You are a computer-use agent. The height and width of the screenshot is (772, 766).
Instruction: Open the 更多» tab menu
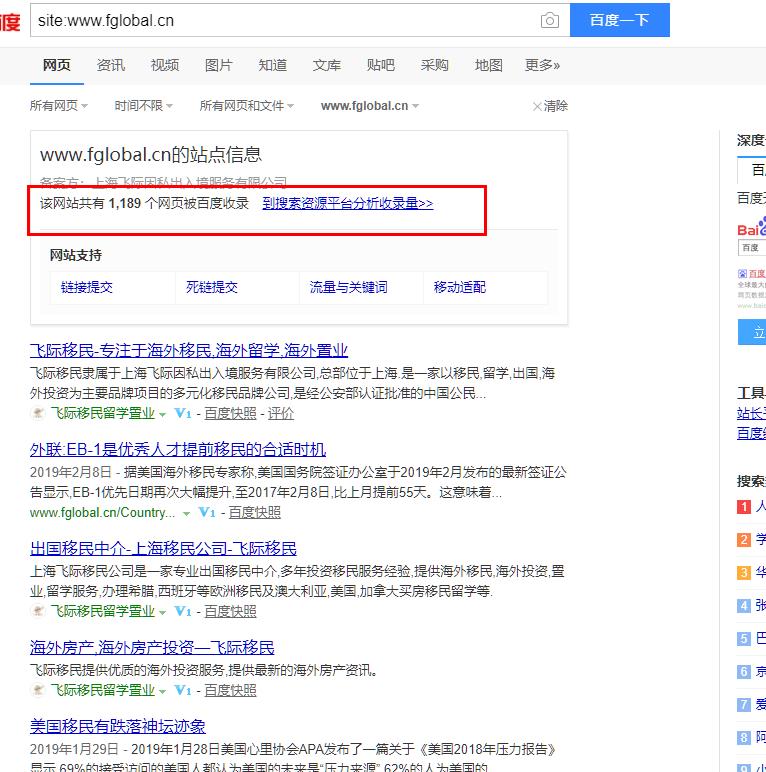pyautogui.click(x=543, y=65)
